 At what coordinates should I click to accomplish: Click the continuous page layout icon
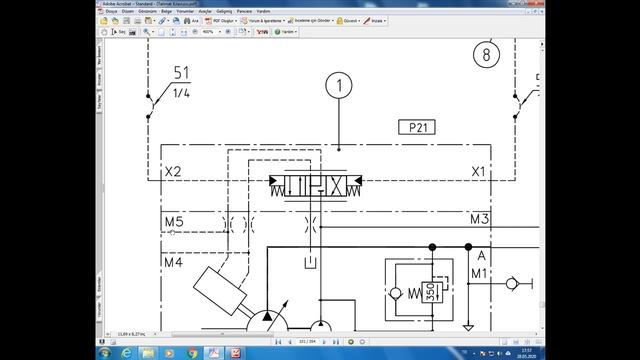point(516,342)
